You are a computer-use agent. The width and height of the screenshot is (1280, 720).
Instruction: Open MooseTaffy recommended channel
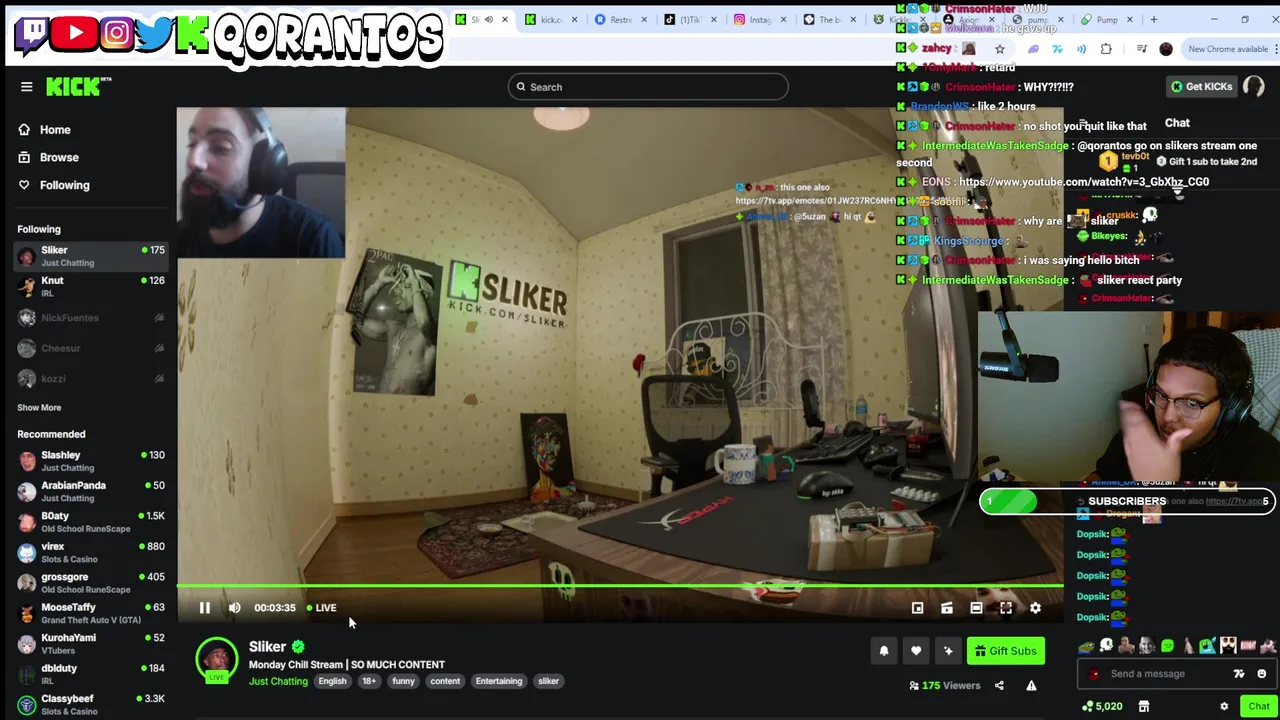(90, 613)
